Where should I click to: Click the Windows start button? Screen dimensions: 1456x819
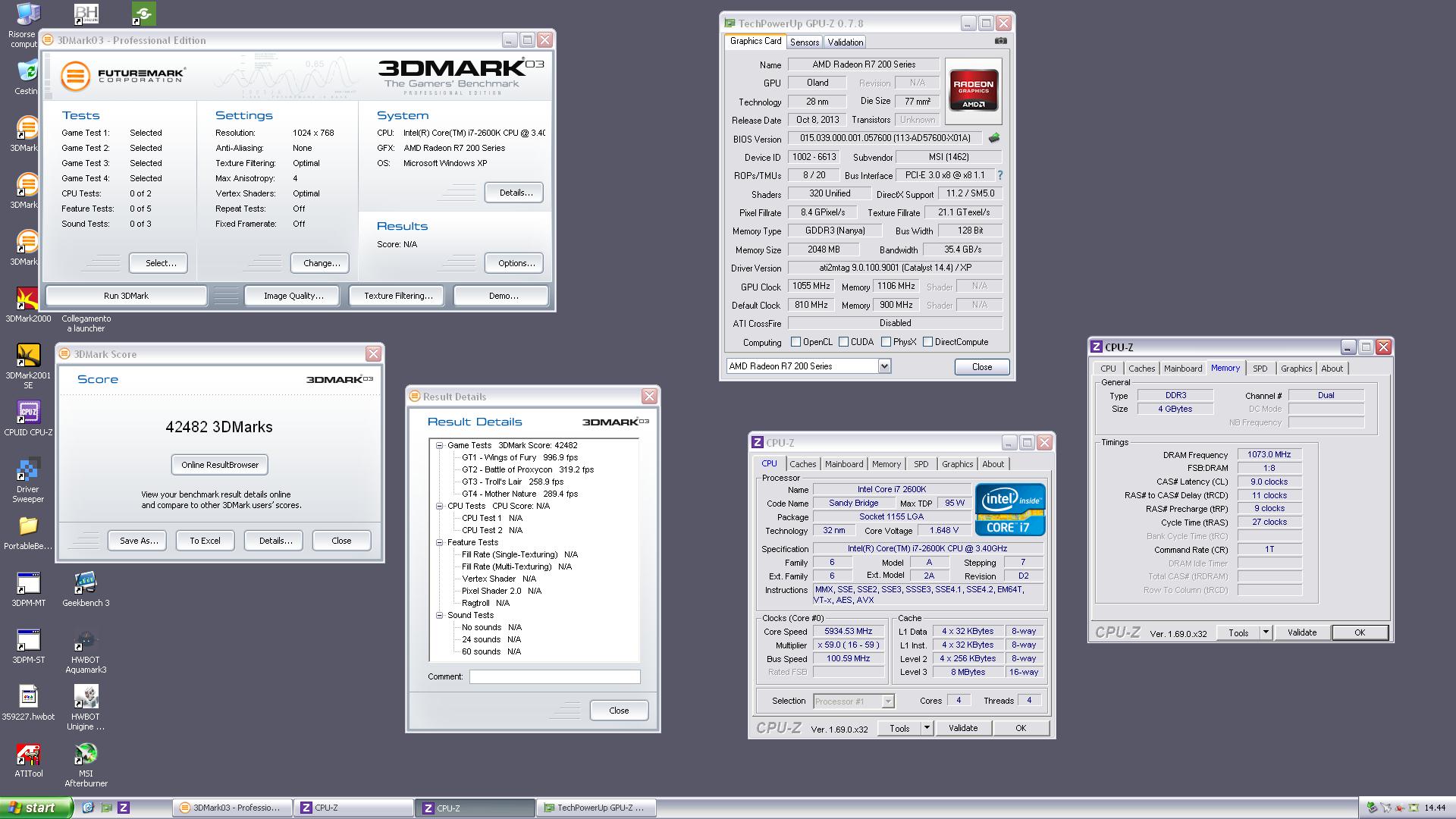[x=36, y=808]
